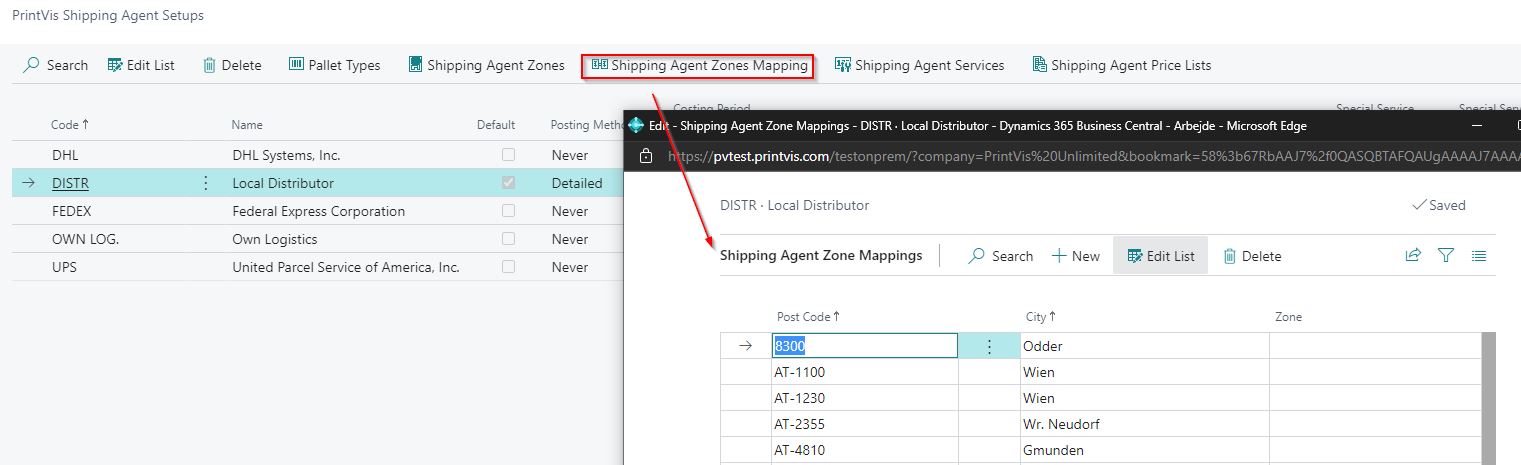The image size is (1521, 465).
Task: Select post code AT-4810 cell
Action: tap(864, 450)
